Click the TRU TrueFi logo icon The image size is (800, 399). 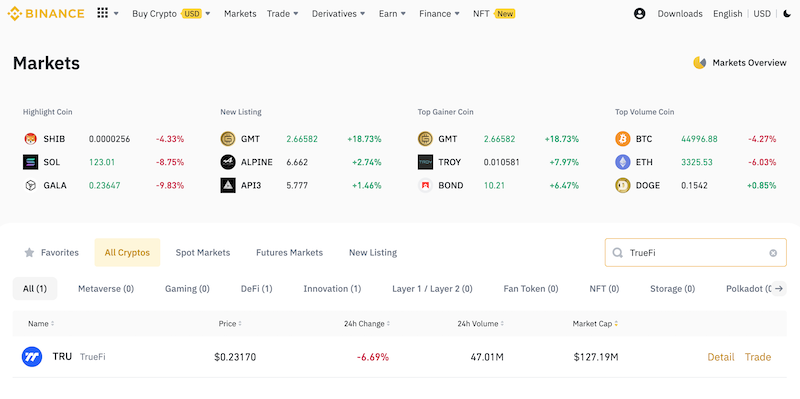tap(32, 357)
